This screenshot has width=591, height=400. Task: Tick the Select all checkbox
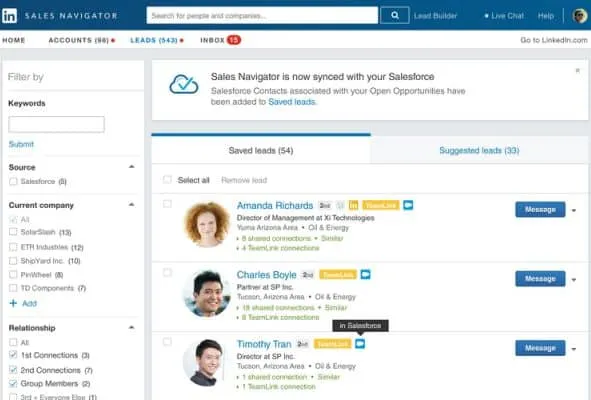tap(167, 179)
